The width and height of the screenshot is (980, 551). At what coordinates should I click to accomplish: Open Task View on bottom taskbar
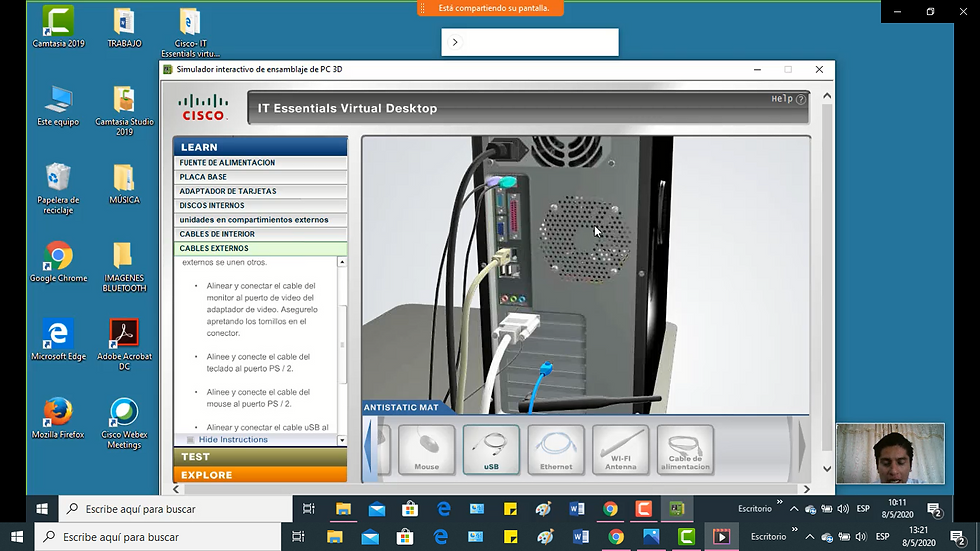tap(298, 537)
